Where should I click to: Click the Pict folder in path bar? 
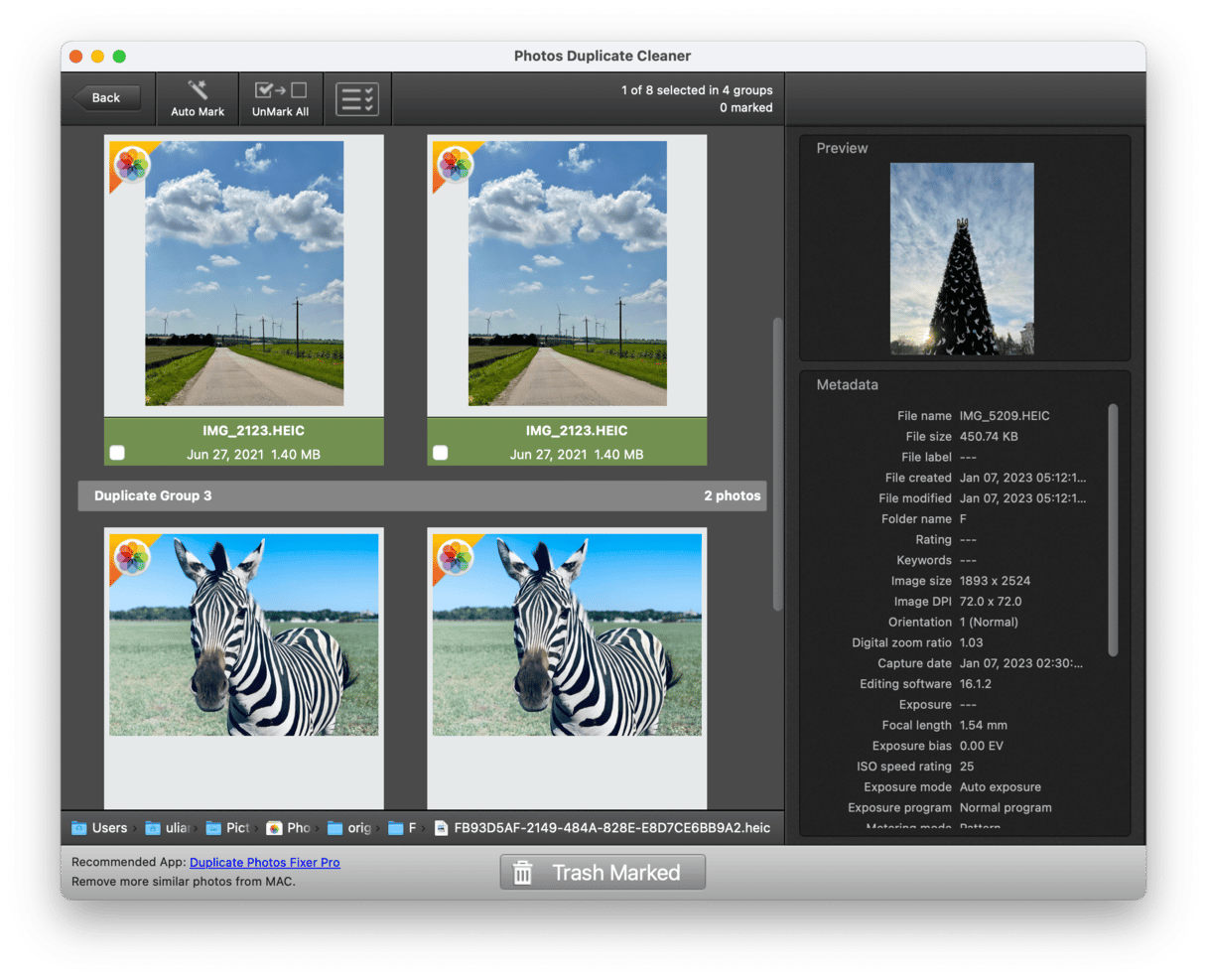pos(228,828)
